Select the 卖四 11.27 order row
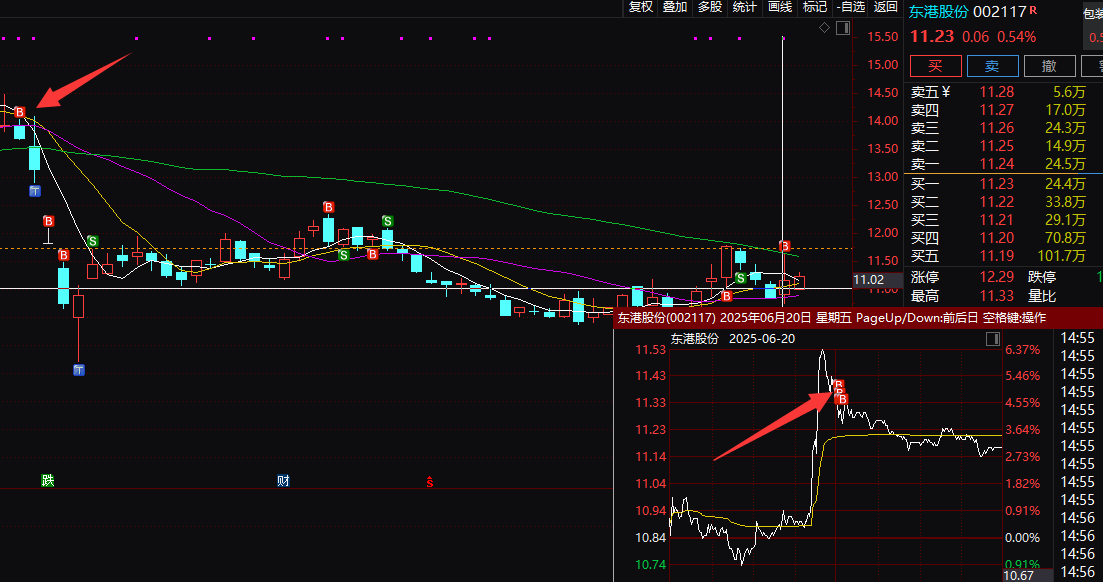 pyautogui.click(x=998, y=110)
